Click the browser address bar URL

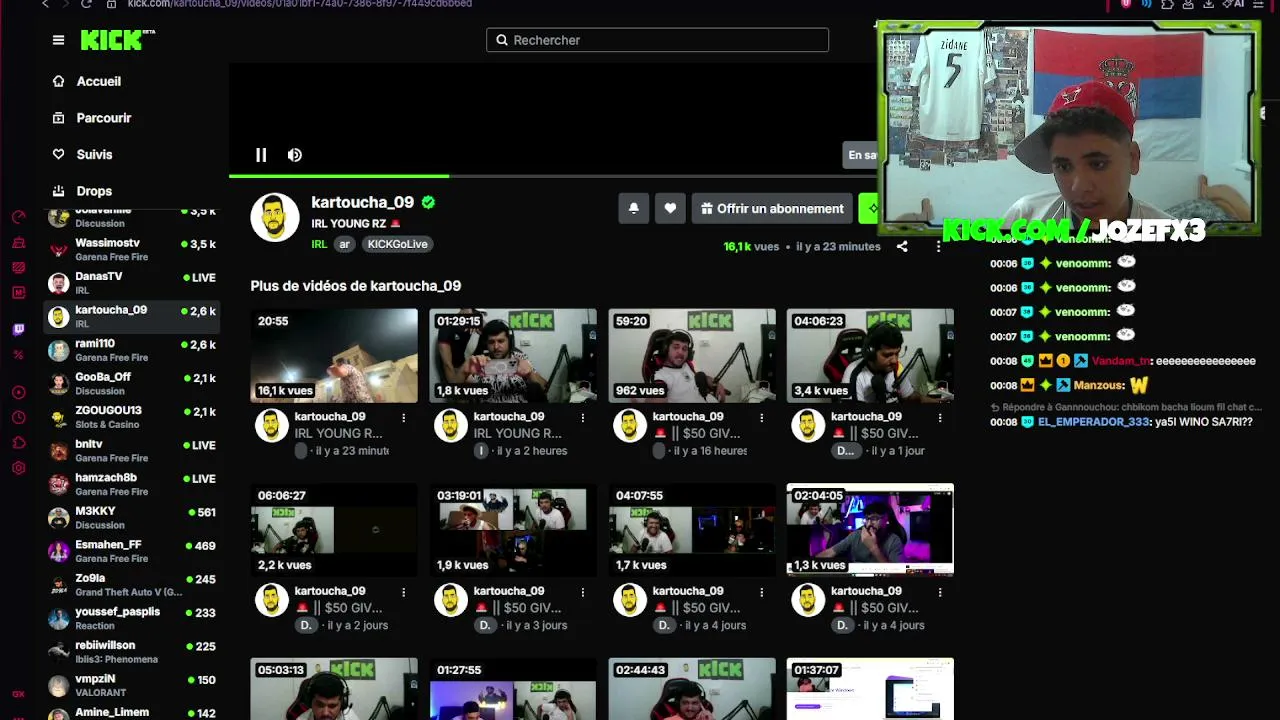pyautogui.click(x=300, y=4)
